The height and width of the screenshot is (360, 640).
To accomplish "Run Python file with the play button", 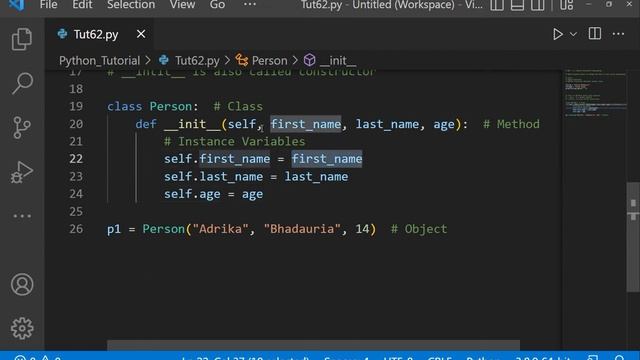I will [x=558, y=34].
